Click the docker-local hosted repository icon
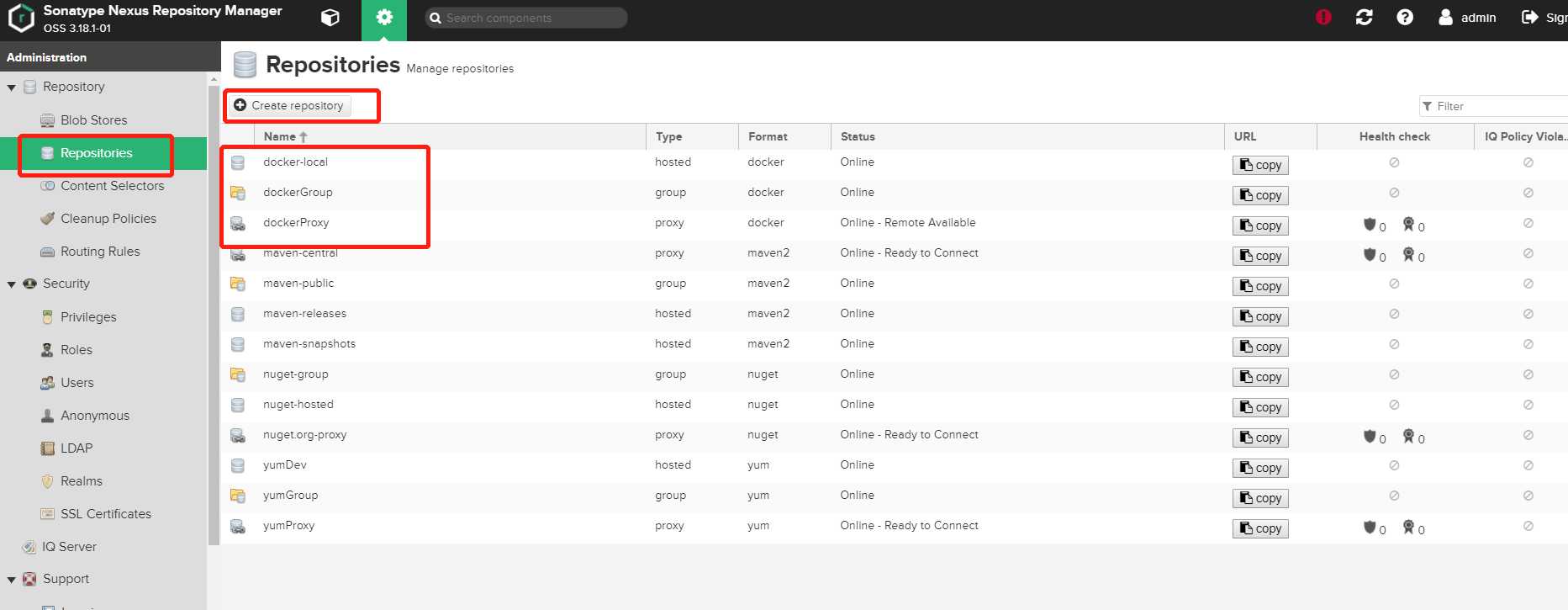This screenshot has height=610, width=1568. click(238, 162)
